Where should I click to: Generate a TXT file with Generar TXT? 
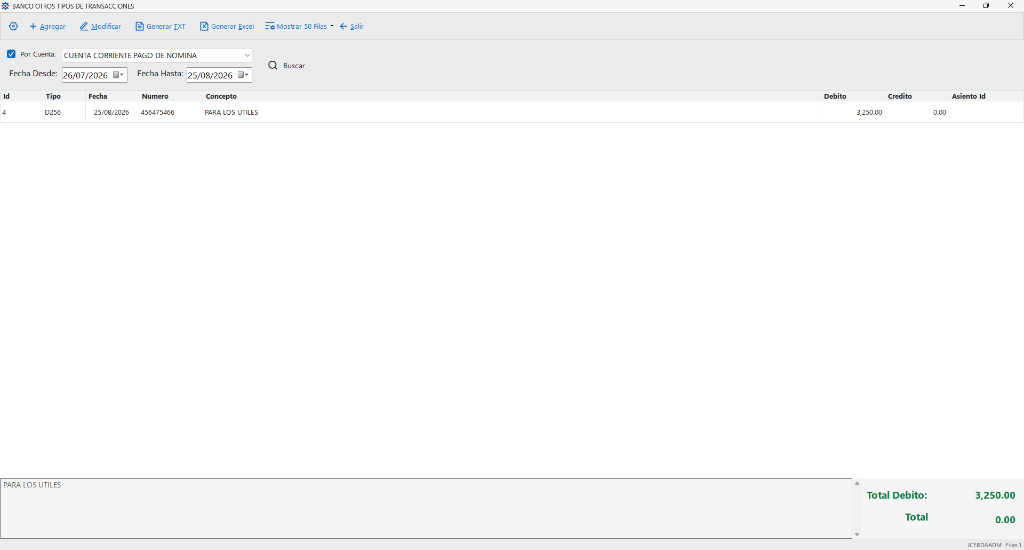160,27
